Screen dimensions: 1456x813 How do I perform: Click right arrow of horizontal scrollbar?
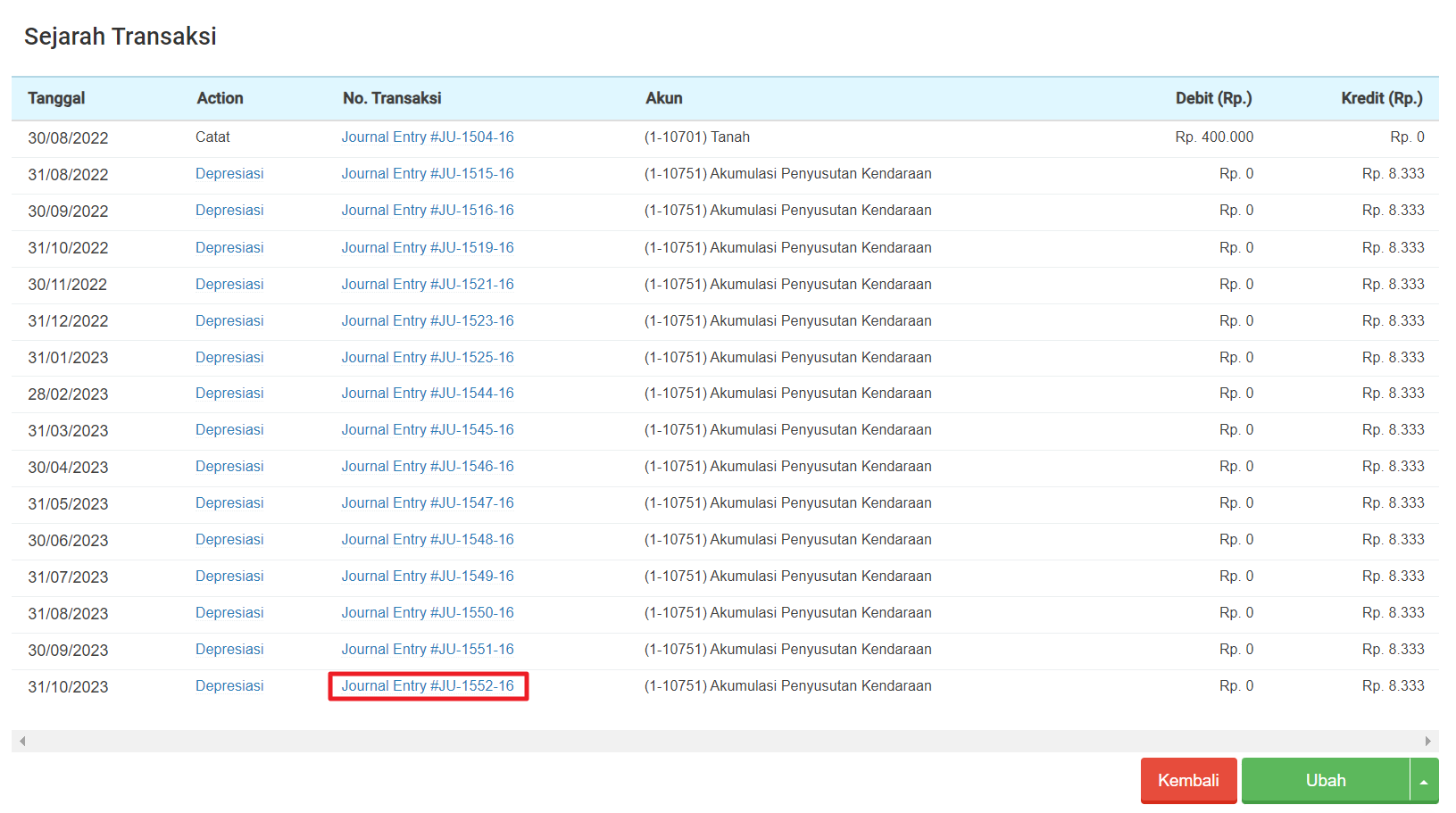[1427, 742]
